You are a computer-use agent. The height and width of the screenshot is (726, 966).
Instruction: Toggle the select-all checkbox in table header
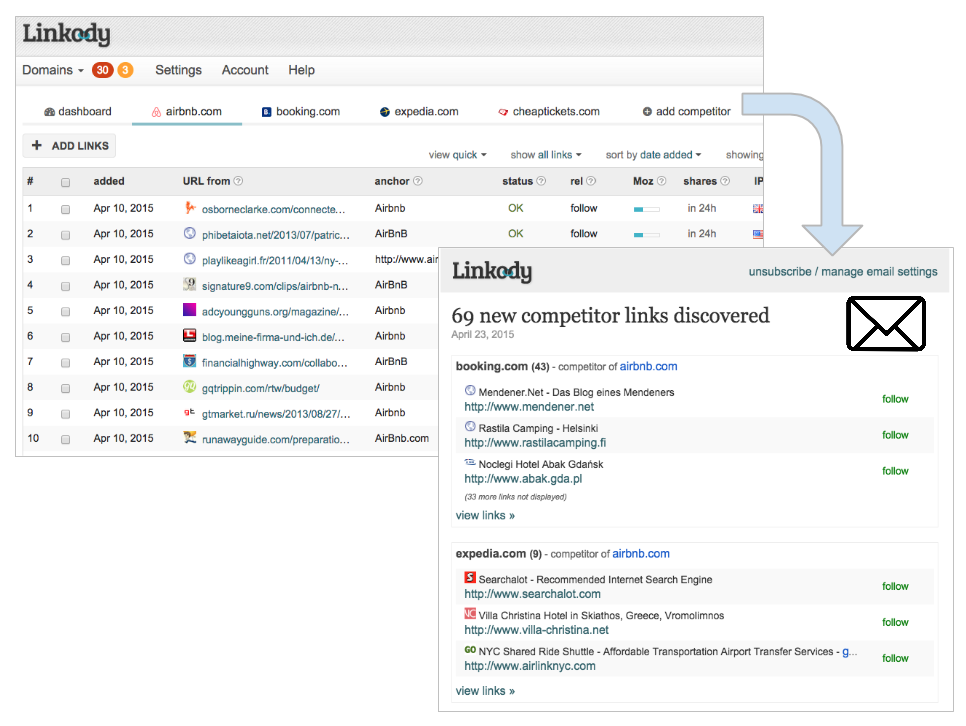(x=65, y=182)
